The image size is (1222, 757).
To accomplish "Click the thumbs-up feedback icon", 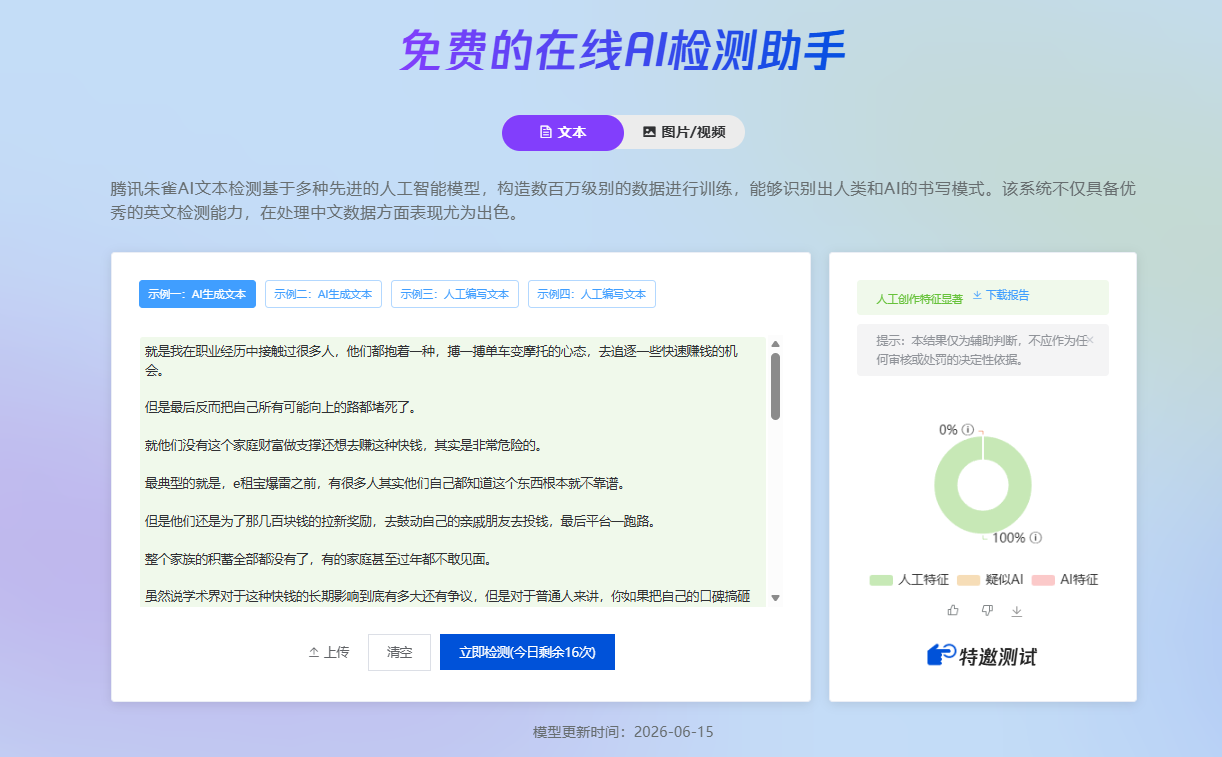I will [953, 610].
